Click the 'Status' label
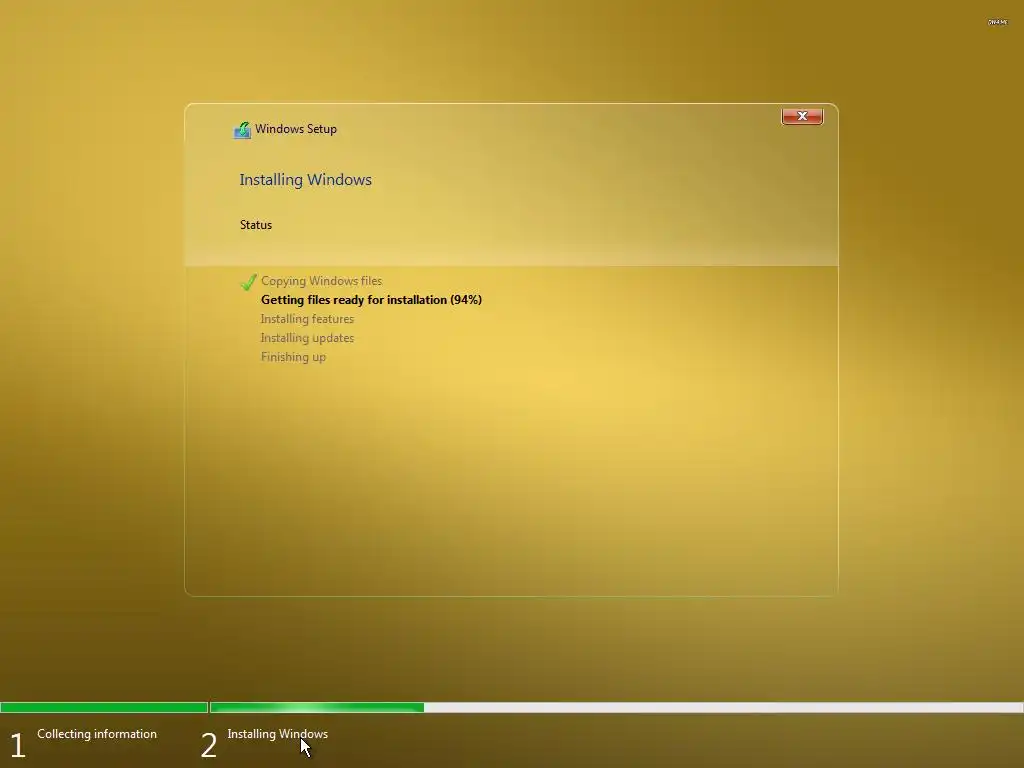The image size is (1024, 768). click(255, 225)
